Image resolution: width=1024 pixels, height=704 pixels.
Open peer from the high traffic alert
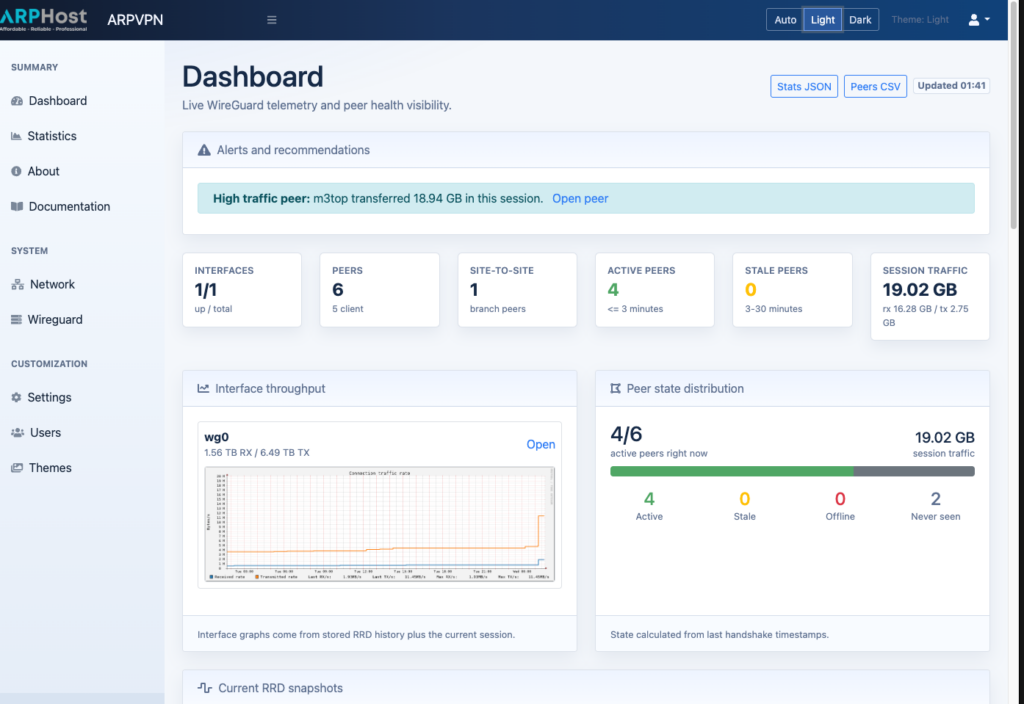point(580,198)
